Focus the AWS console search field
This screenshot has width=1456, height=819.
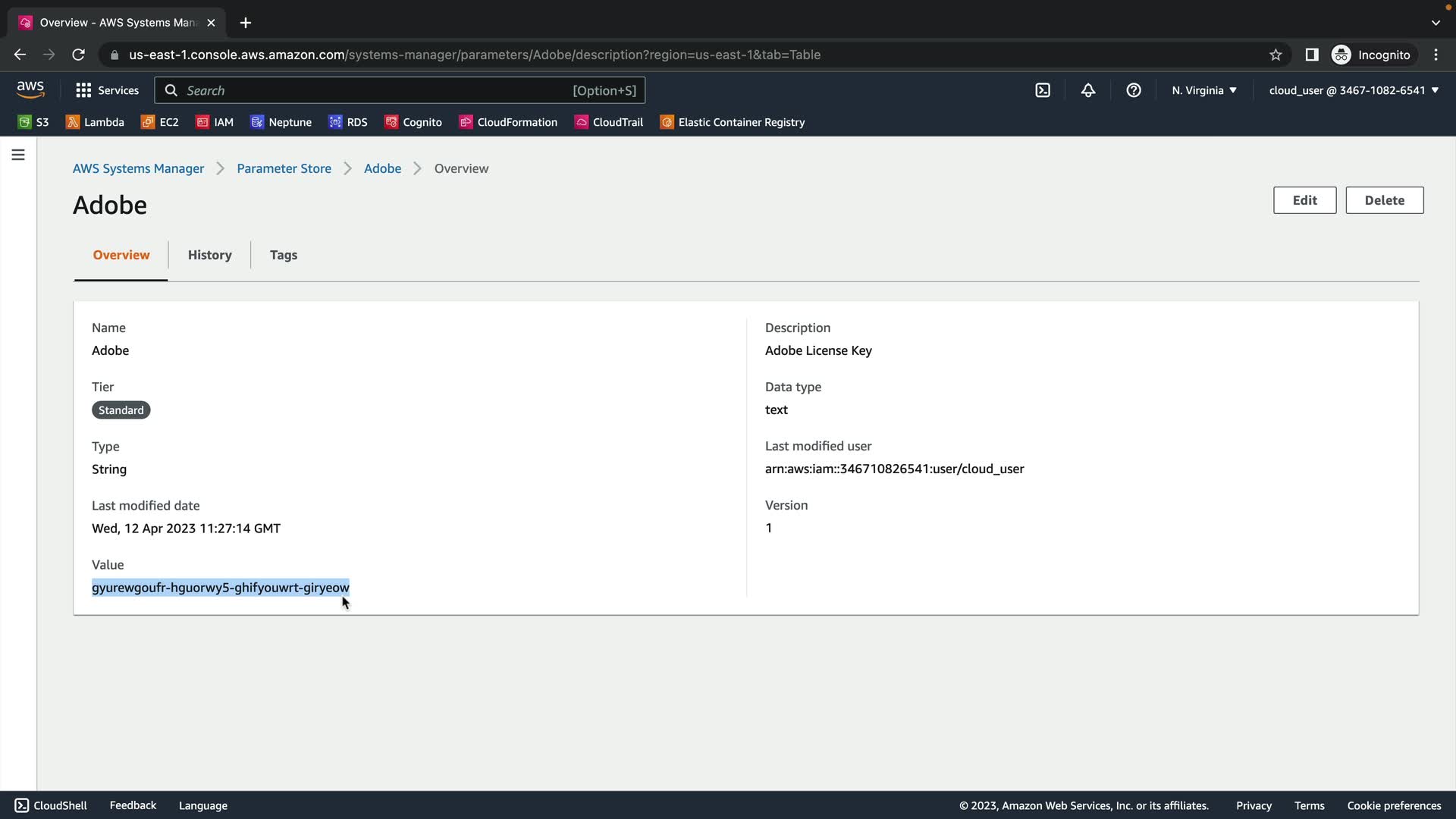pos(379,90)
